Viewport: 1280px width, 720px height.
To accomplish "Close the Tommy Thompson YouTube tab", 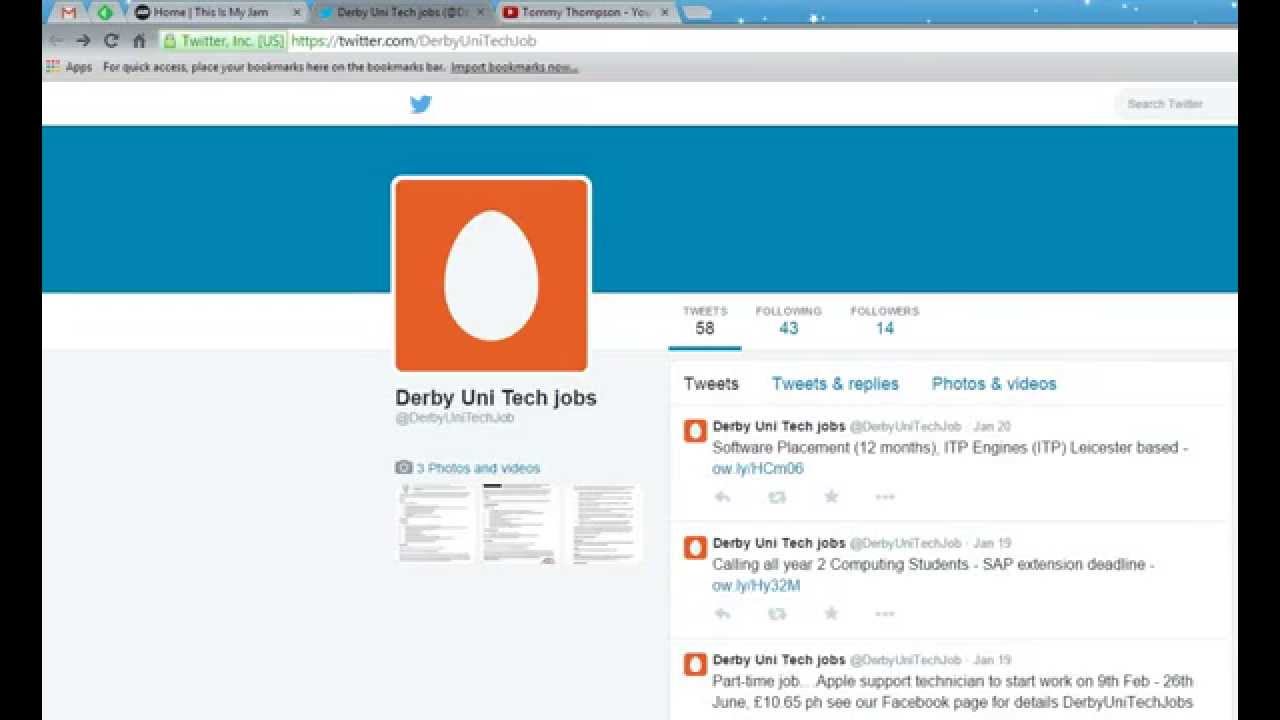I will (x=665, y=13).
